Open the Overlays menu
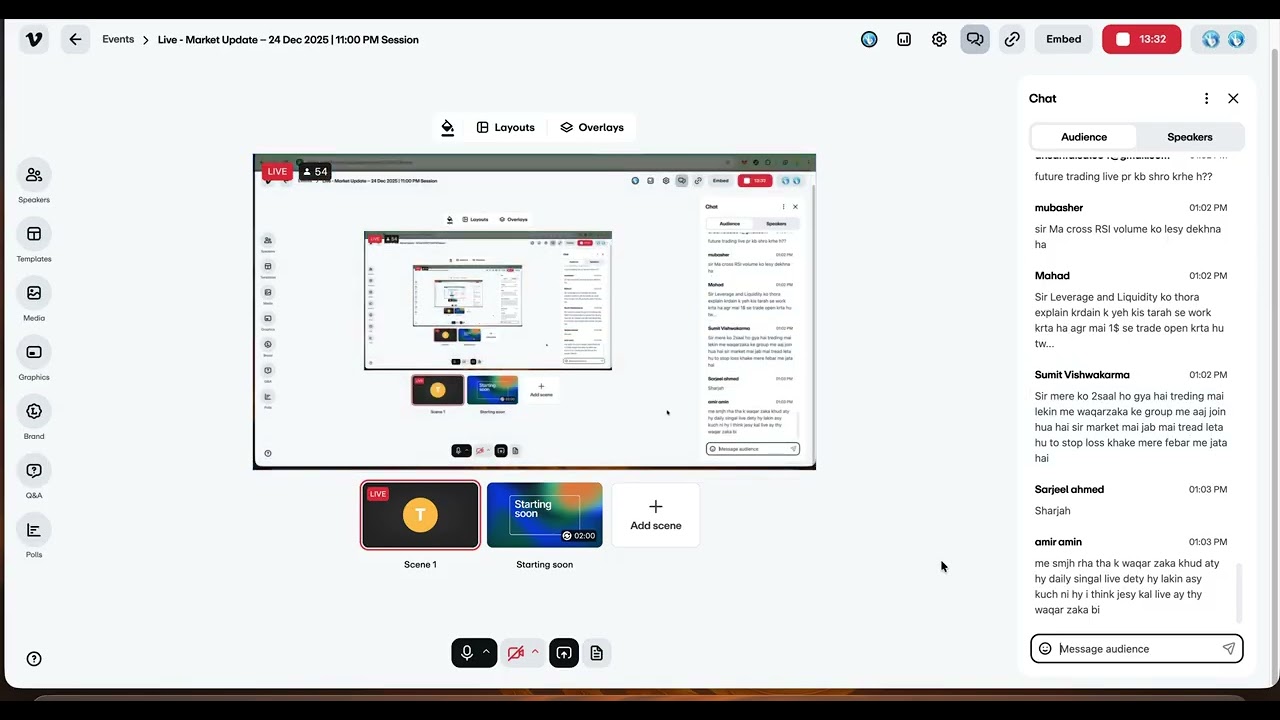Image resolution: width=1280 pixels, height=720 pixels. (x=592, y=127)
